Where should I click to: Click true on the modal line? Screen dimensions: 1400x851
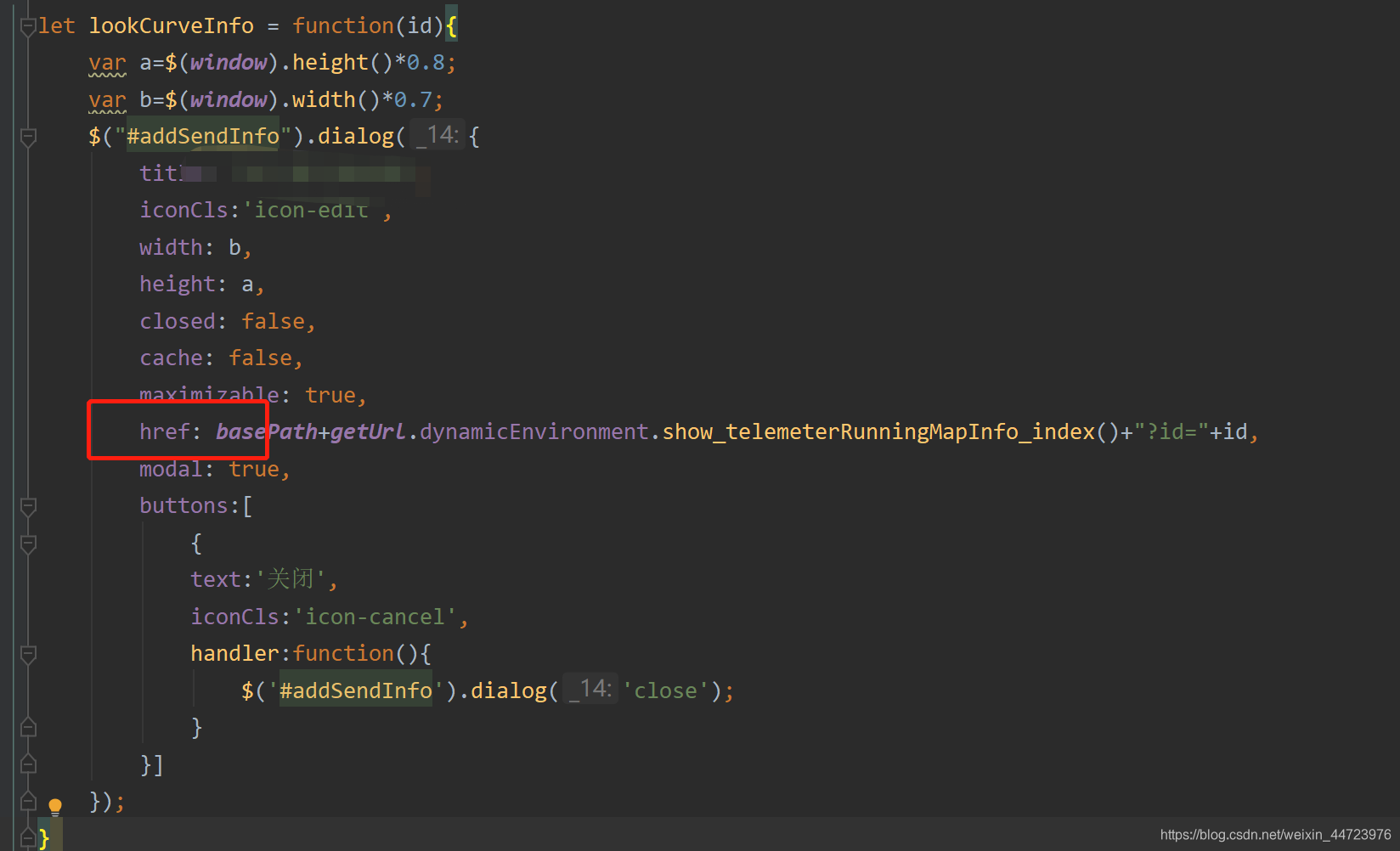[254, 470]
